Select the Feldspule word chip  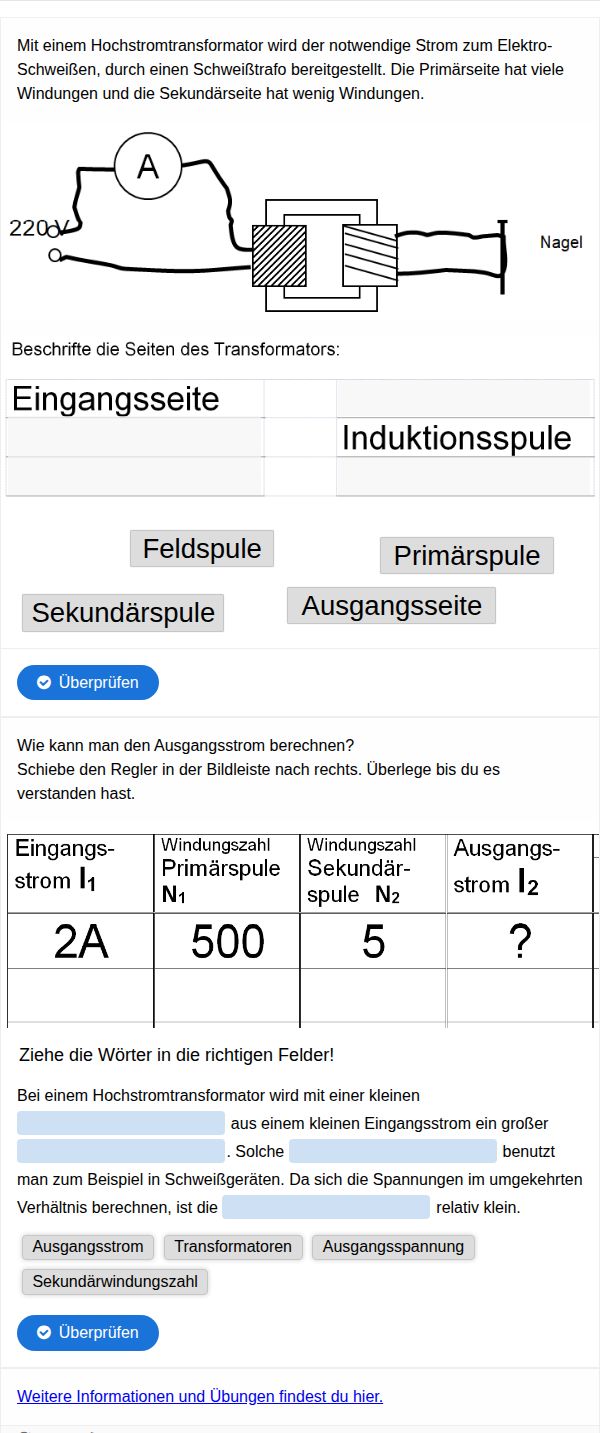click(x=202, y=548)
